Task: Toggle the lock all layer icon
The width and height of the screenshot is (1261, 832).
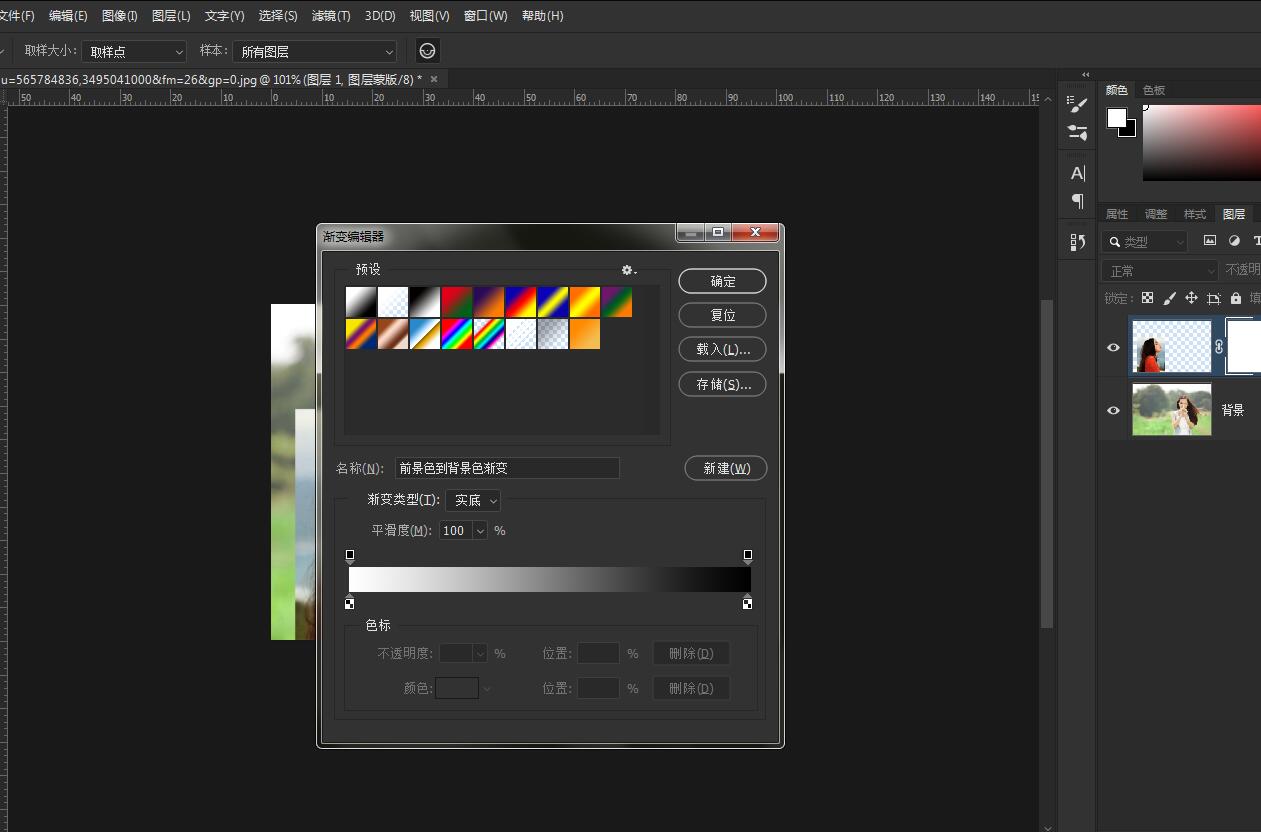Action: pyautogui.click(x=1236, y=298)
